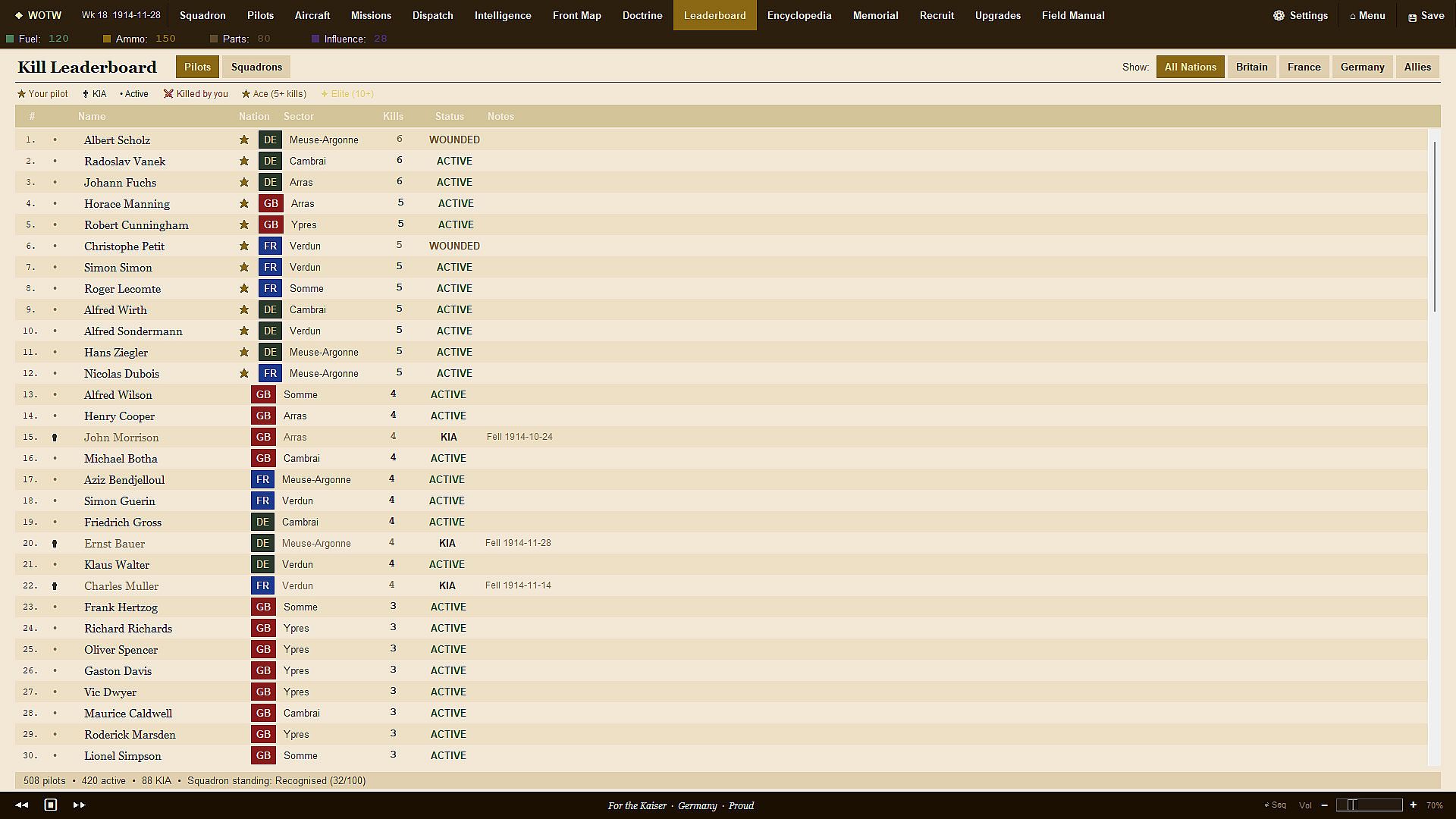1456x819 pixels.
Task: Sort by the Kills column header
Action: pyautogui.click(x=393, y=116)
